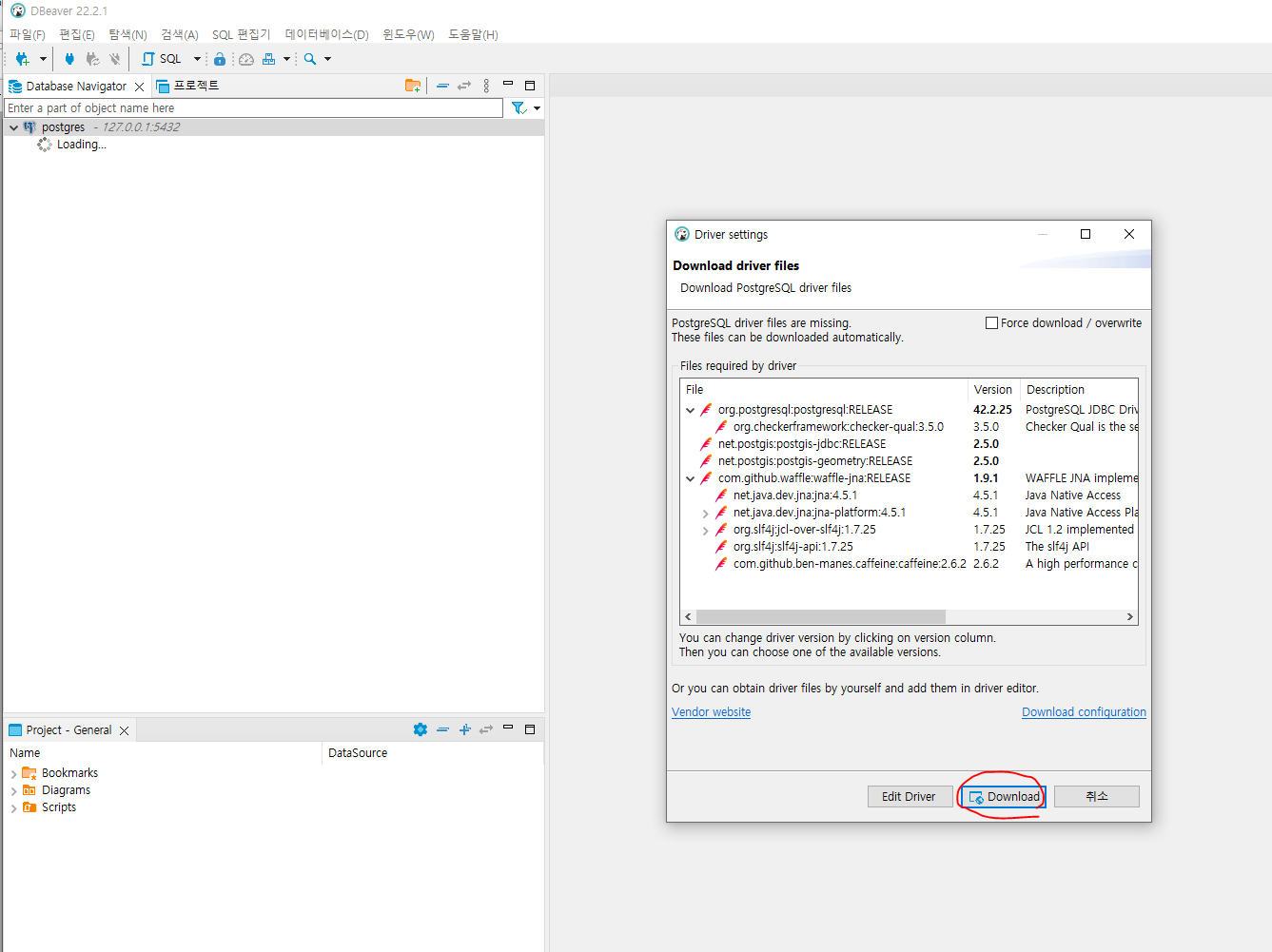Expand the Diagrams folder
1272x952 pixels.
click(13, 791)
